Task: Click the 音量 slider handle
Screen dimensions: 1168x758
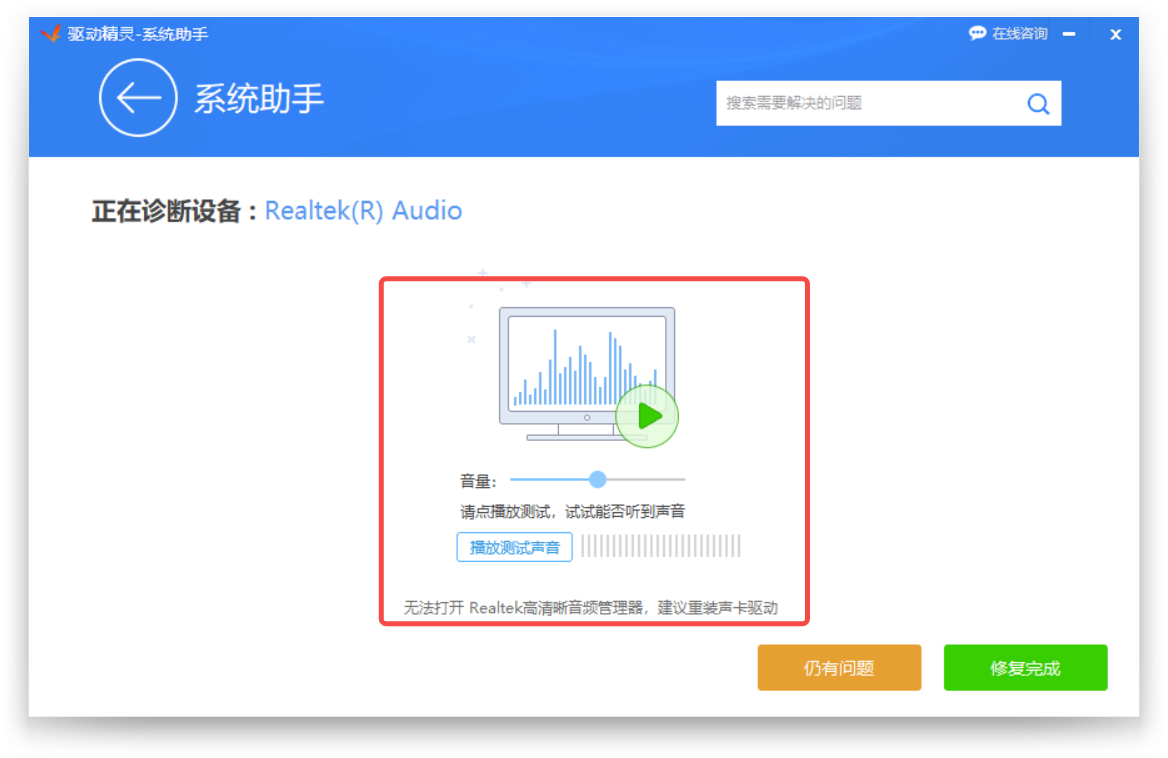Action: 598,480
